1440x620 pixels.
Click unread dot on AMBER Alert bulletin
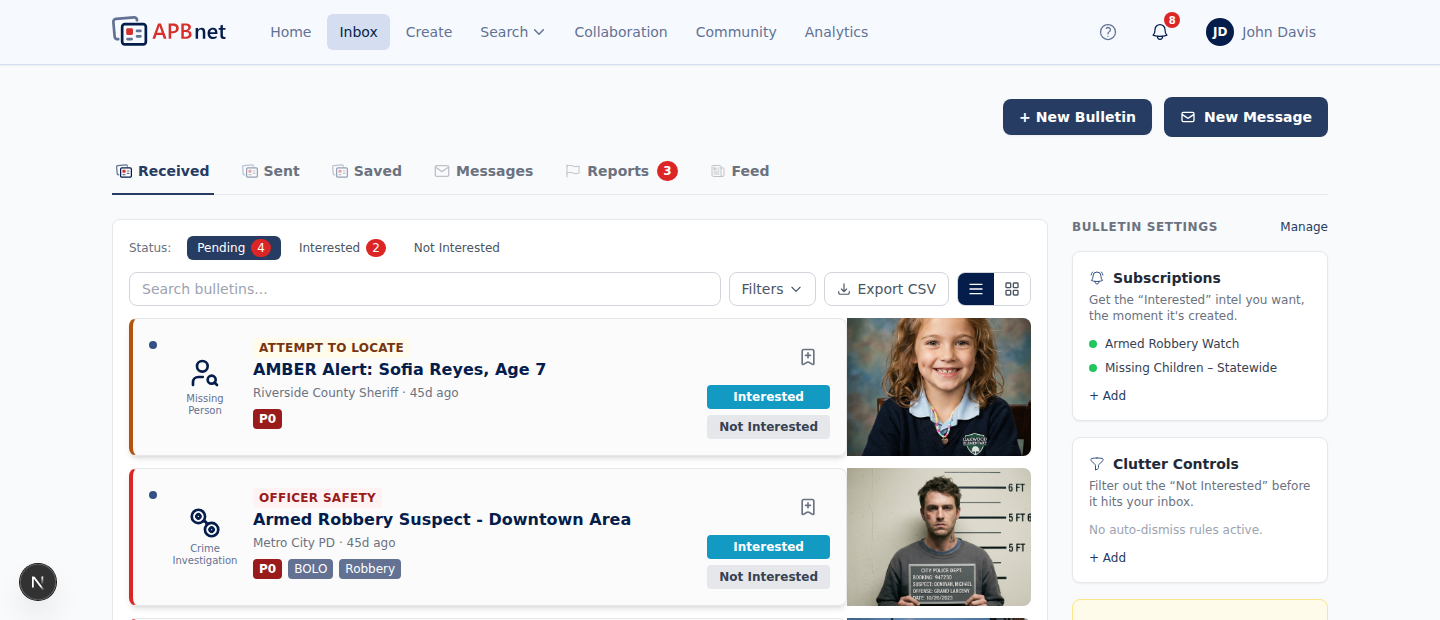[x=153, y=345]
